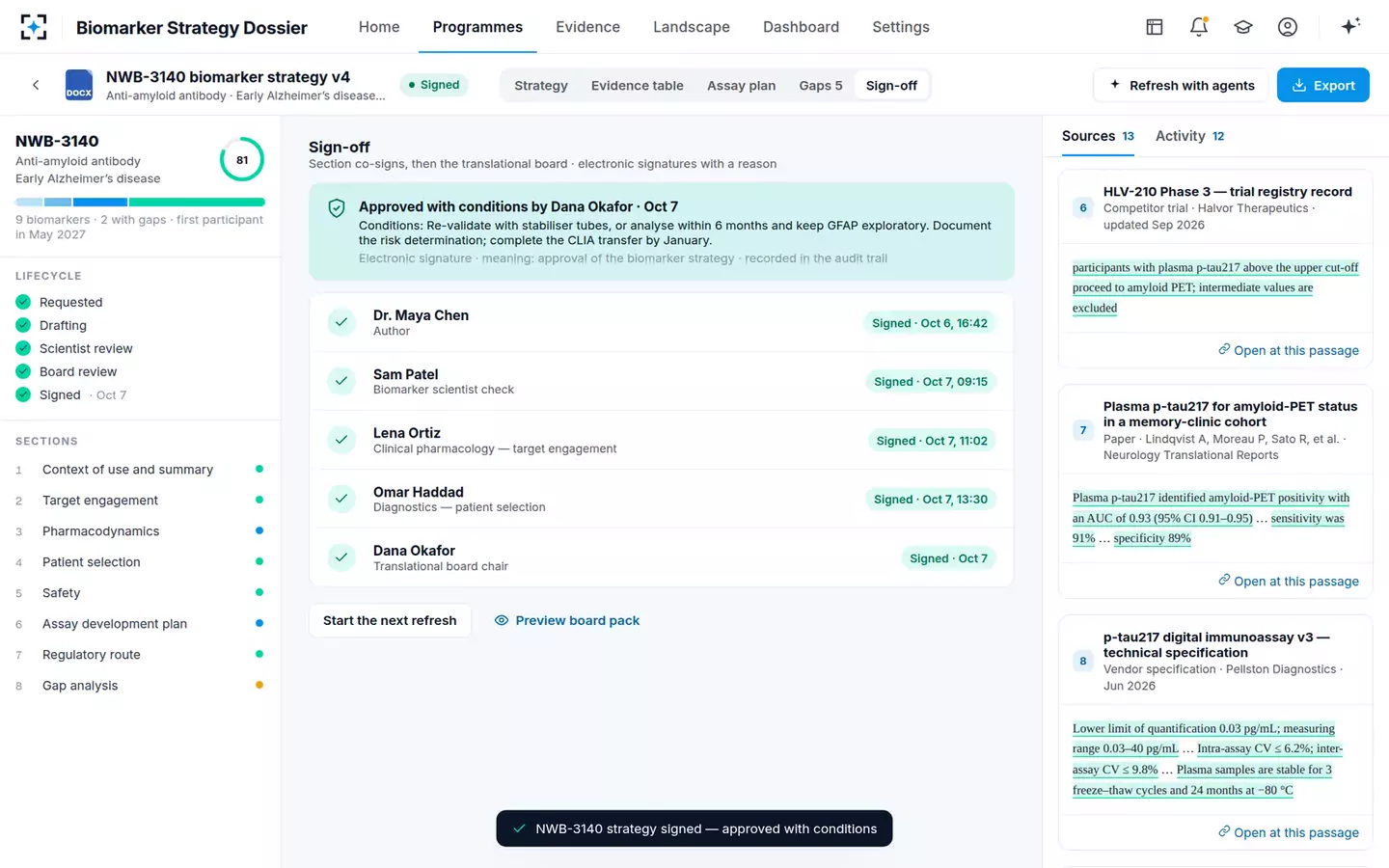This screenshot has height=868, width=1389.
Task: Open immunoassay v3 specification at this passage
Action: (x=1288, y=832)
